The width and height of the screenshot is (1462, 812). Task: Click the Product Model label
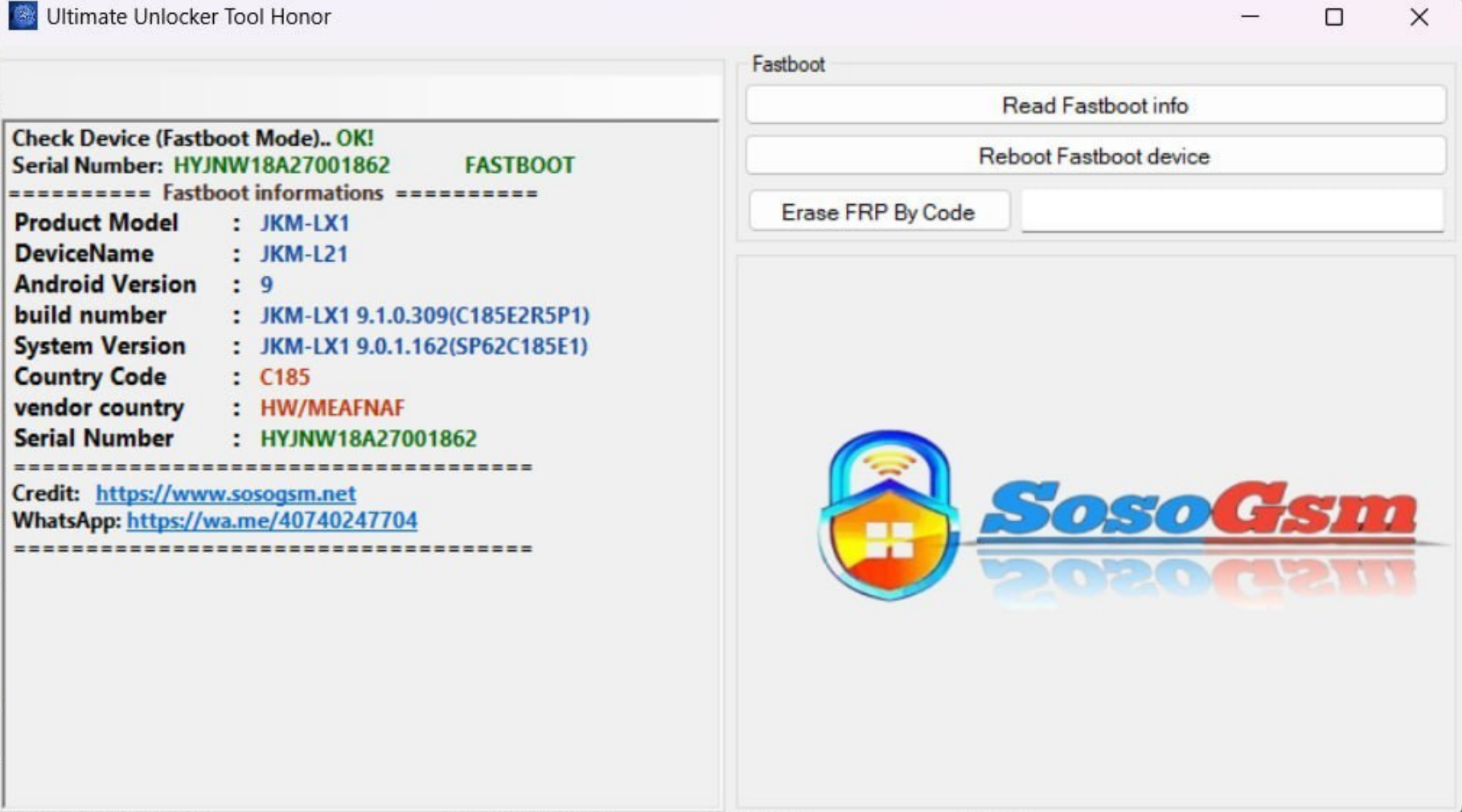97,223
